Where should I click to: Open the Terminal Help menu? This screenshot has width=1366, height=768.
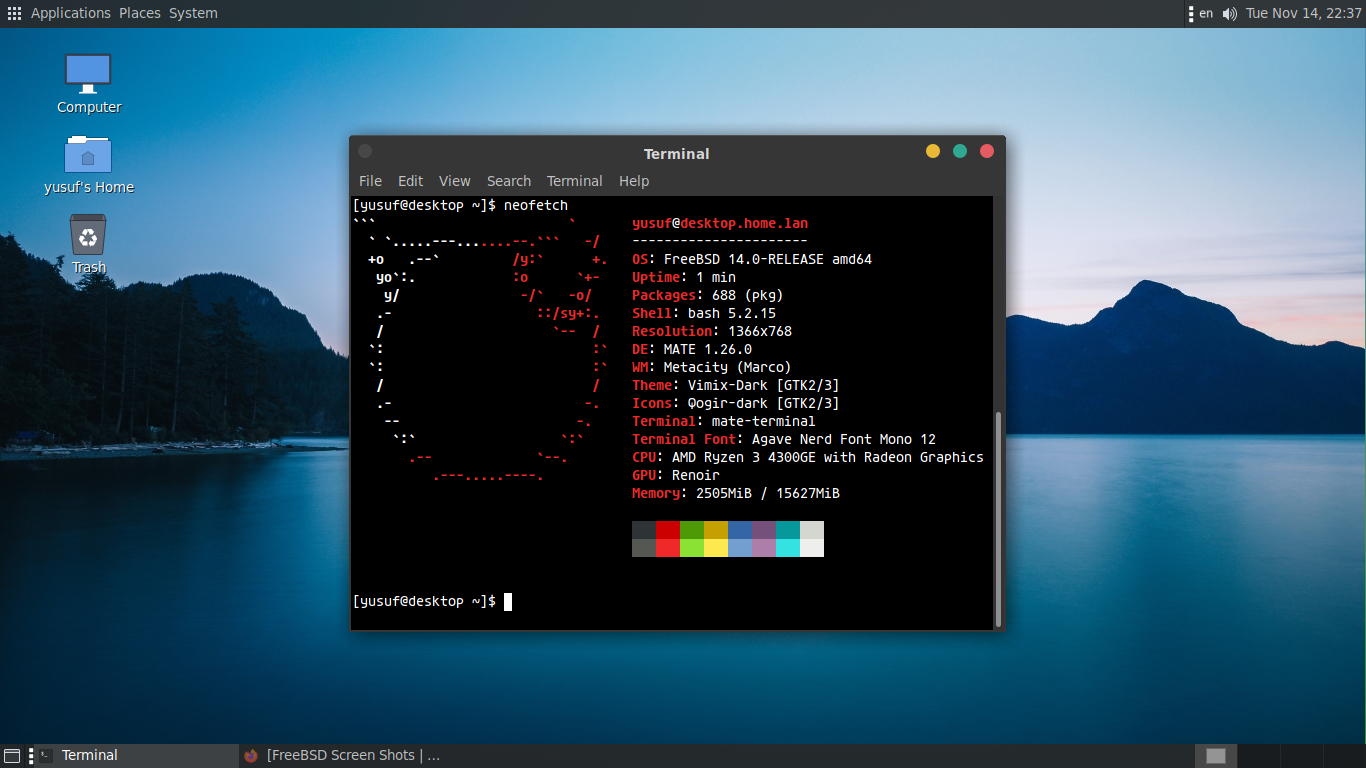(634, 181)
